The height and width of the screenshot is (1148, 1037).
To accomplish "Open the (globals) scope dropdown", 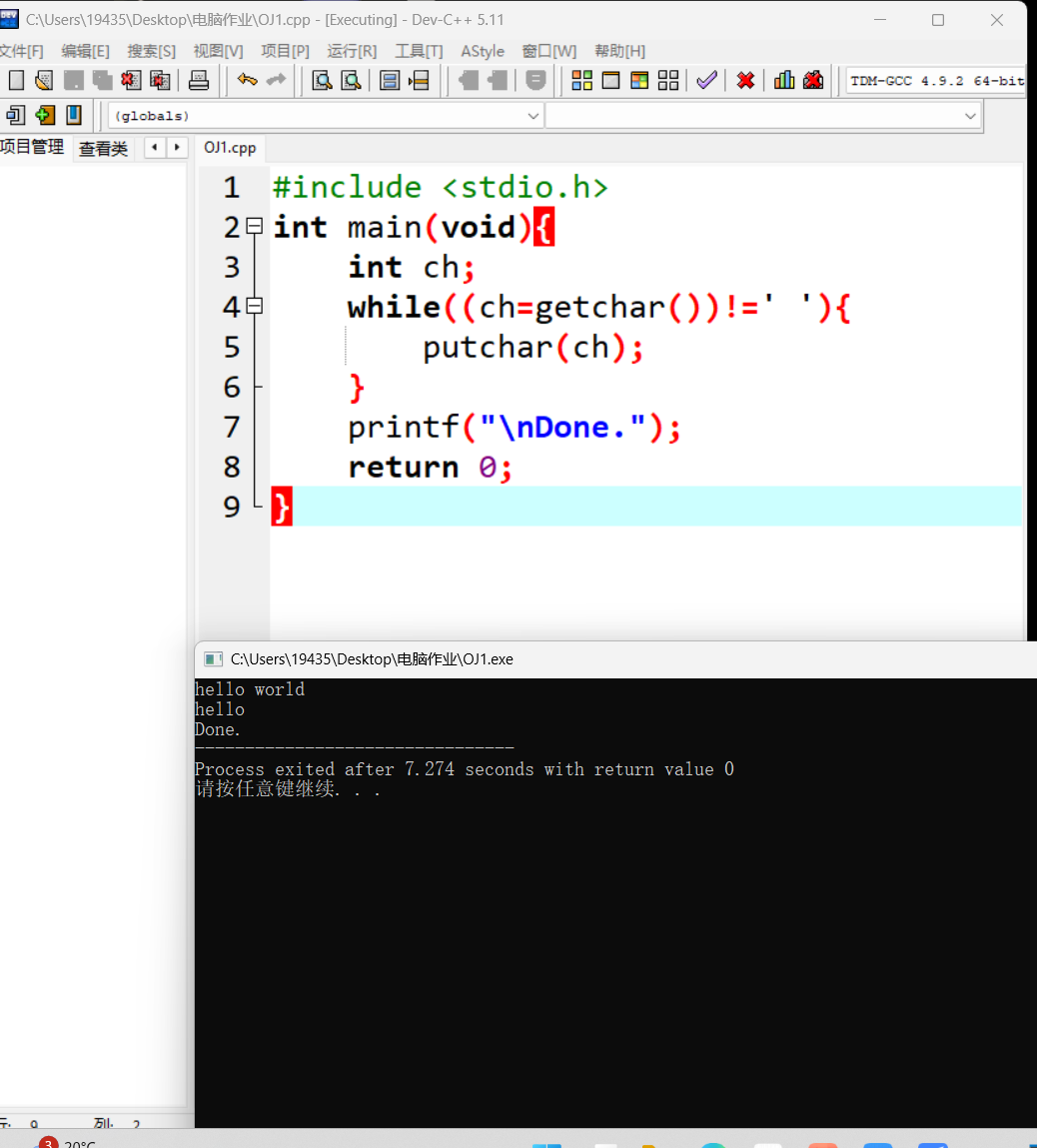I will point(326,116).
